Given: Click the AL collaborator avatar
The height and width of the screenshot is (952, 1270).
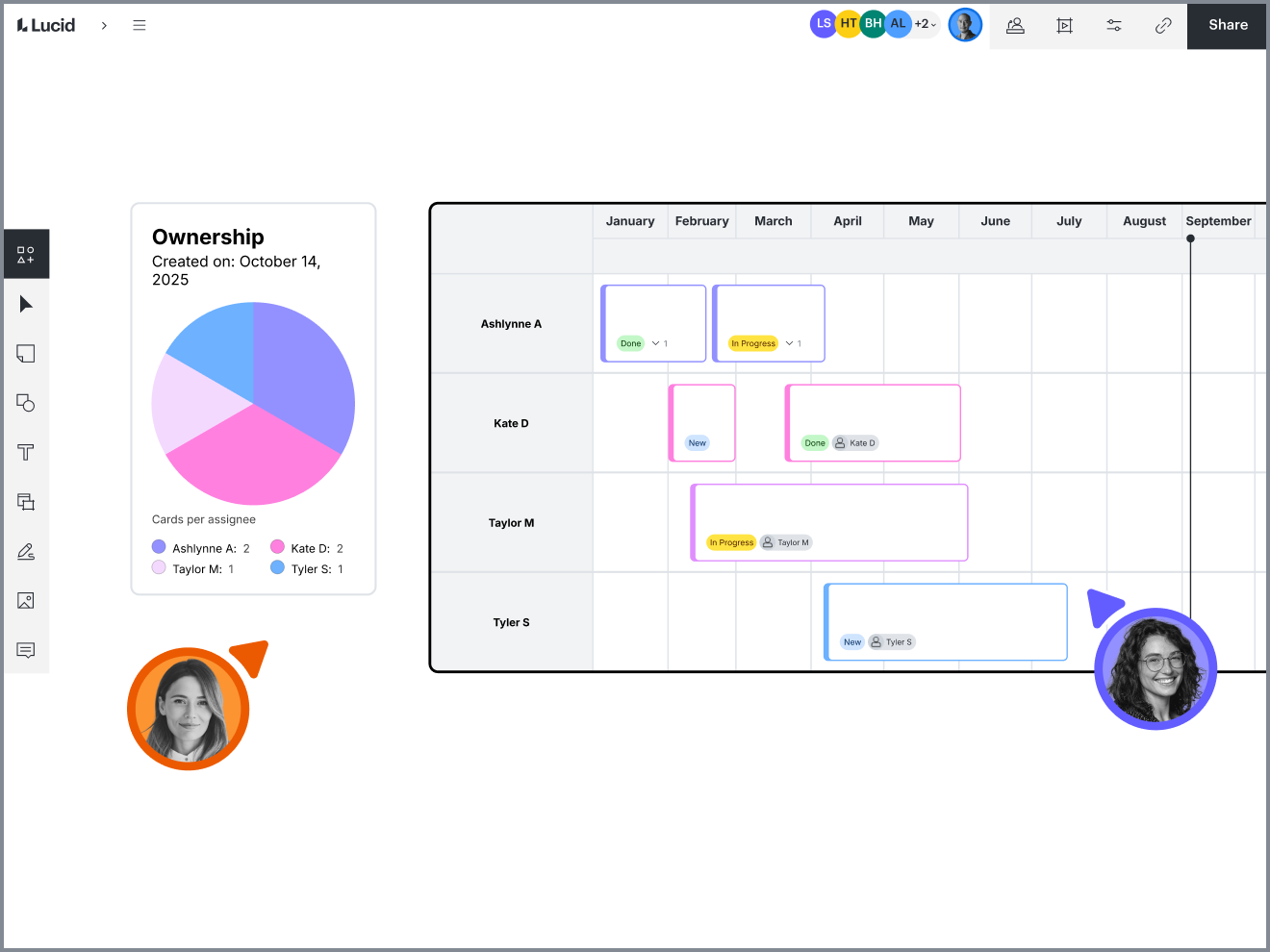Looking at the screenshot, I should tap(898, 24).
